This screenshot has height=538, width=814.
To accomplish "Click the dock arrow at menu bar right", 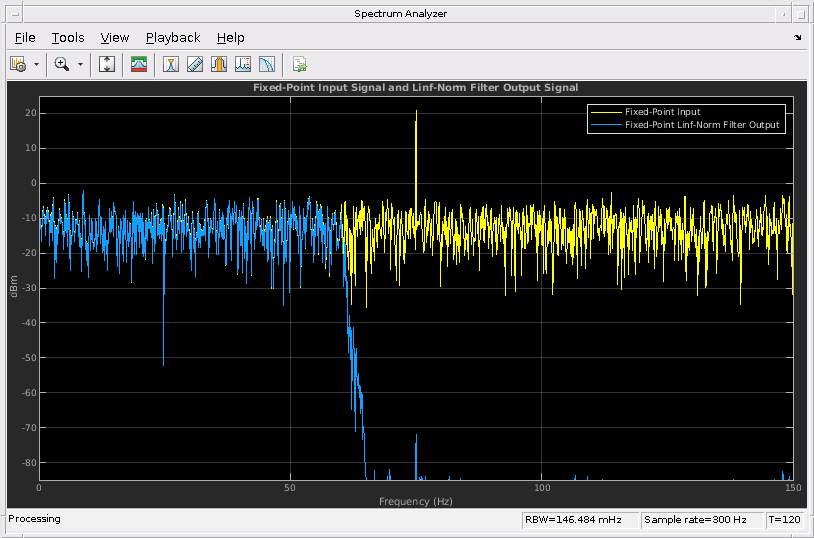I will point(797,37).
